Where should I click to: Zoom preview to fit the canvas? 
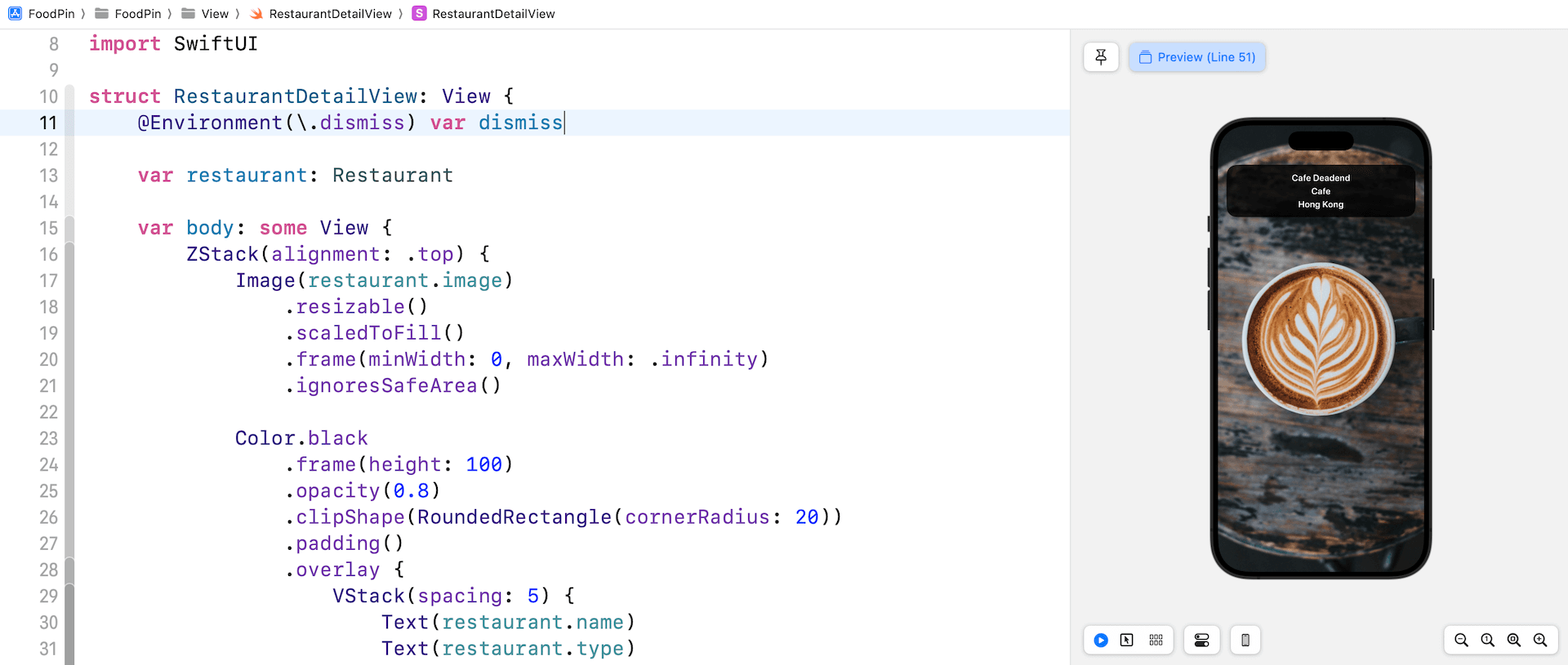click(x=1513, y=640)
